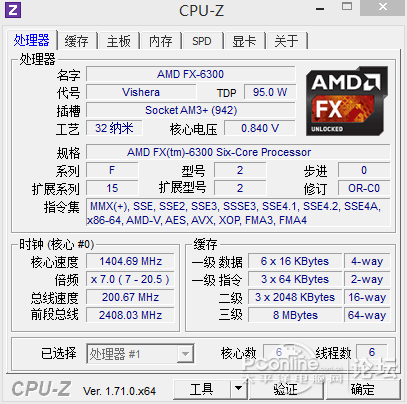Click the Socket AM3+ (942) field

(191, 110)
